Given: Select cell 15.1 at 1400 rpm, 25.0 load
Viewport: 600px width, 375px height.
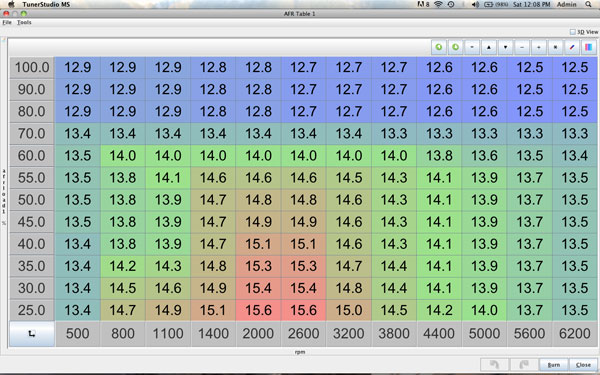Looking at the screenshot, I should click(x=213, y=310).
